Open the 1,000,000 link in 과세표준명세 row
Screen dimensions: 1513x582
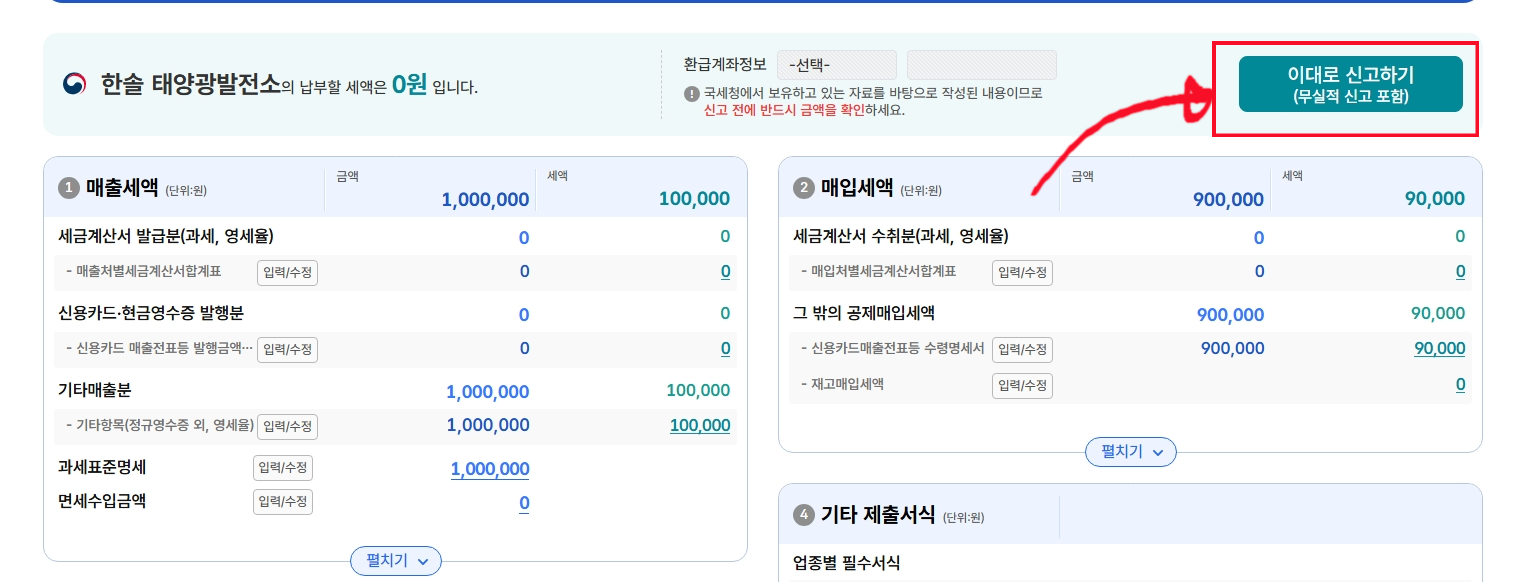tap(490, 469)
